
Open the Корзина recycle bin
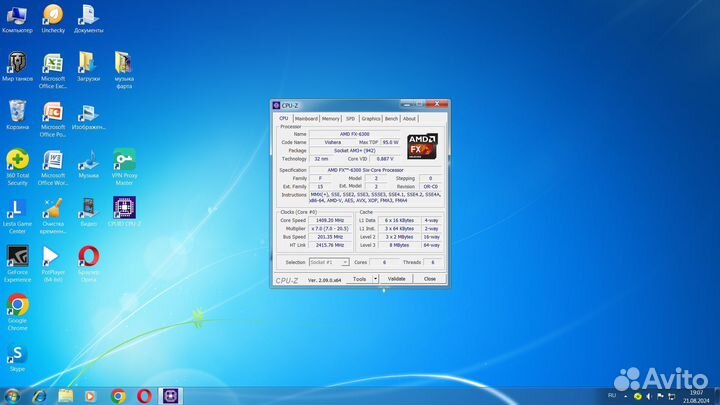17,112
